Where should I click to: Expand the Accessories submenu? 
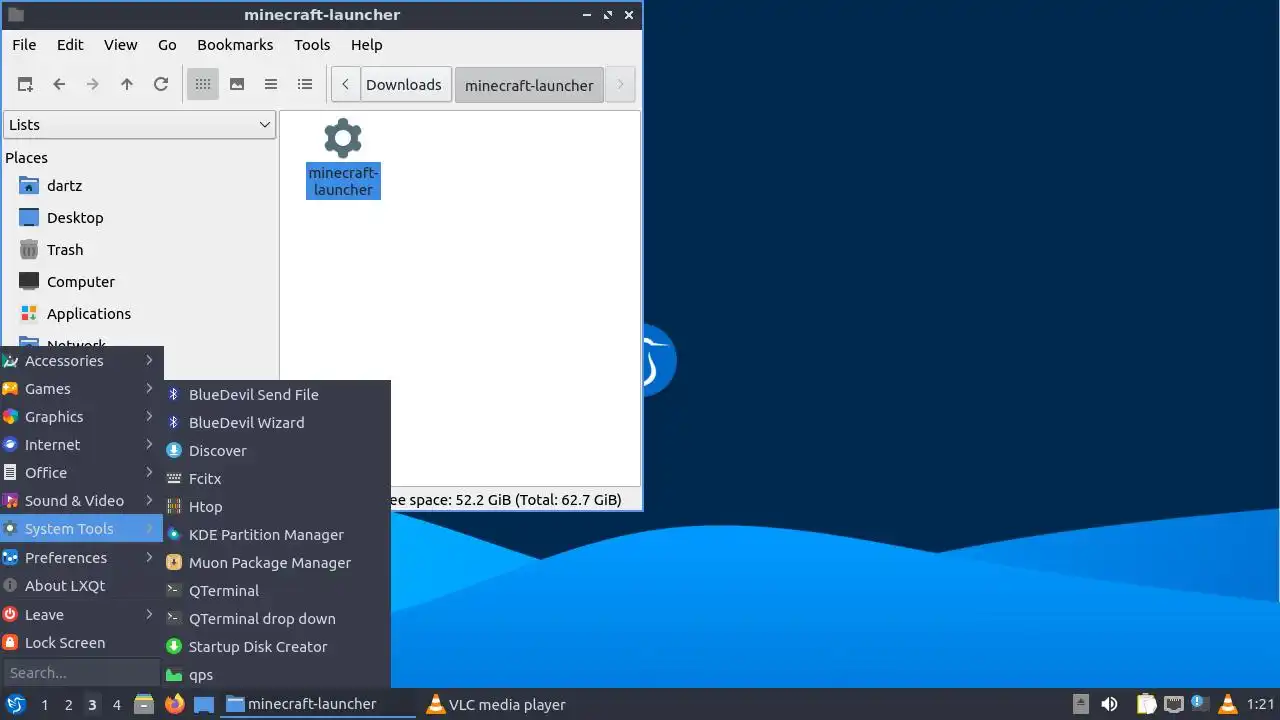(x=81, y=361)
